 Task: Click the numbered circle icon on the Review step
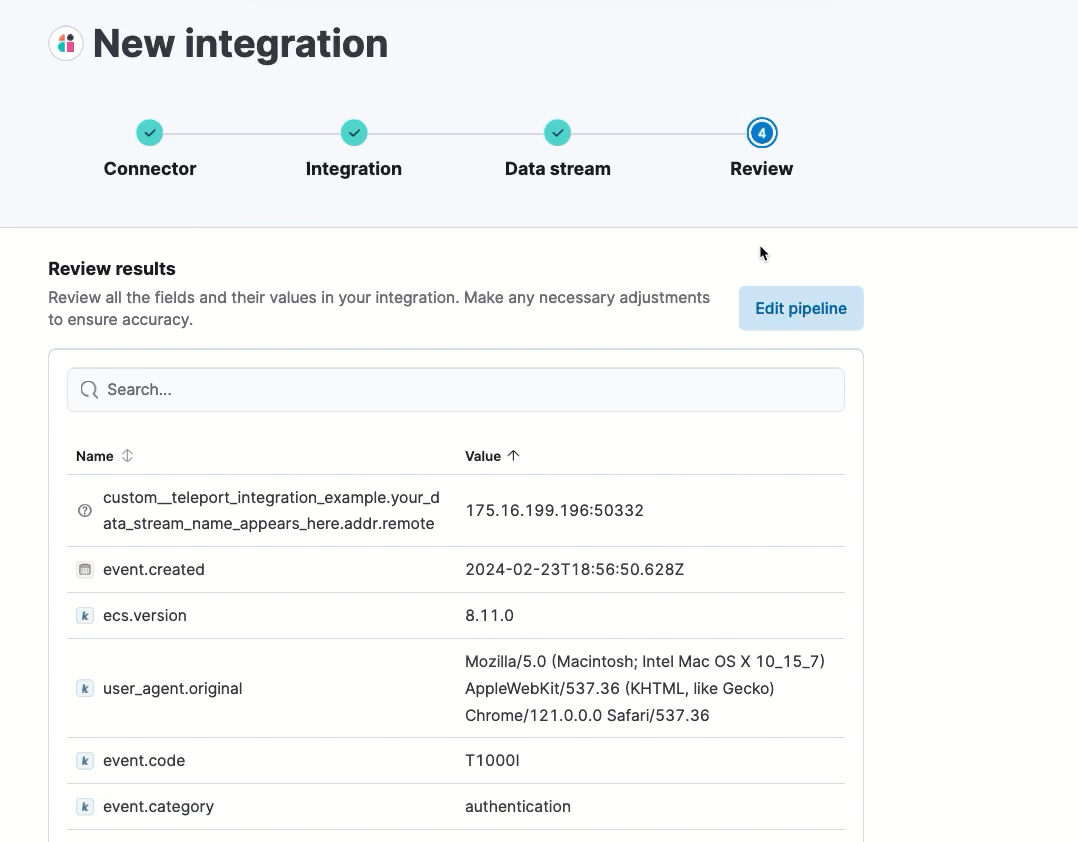pyautogui.click(x=761, y=132)
